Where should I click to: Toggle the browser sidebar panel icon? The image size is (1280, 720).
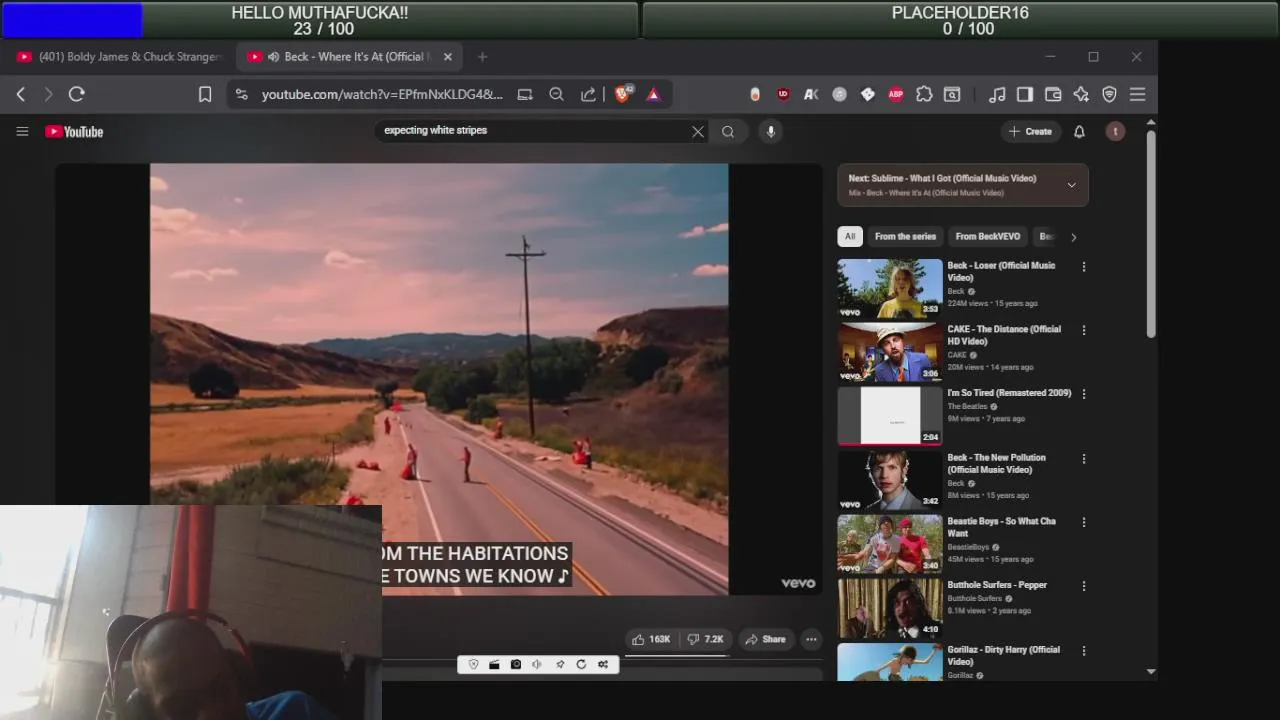click(1025, 94)
